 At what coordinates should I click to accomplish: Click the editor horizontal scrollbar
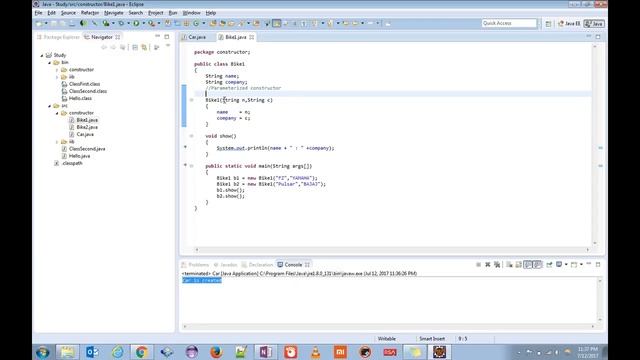(392, 249)
